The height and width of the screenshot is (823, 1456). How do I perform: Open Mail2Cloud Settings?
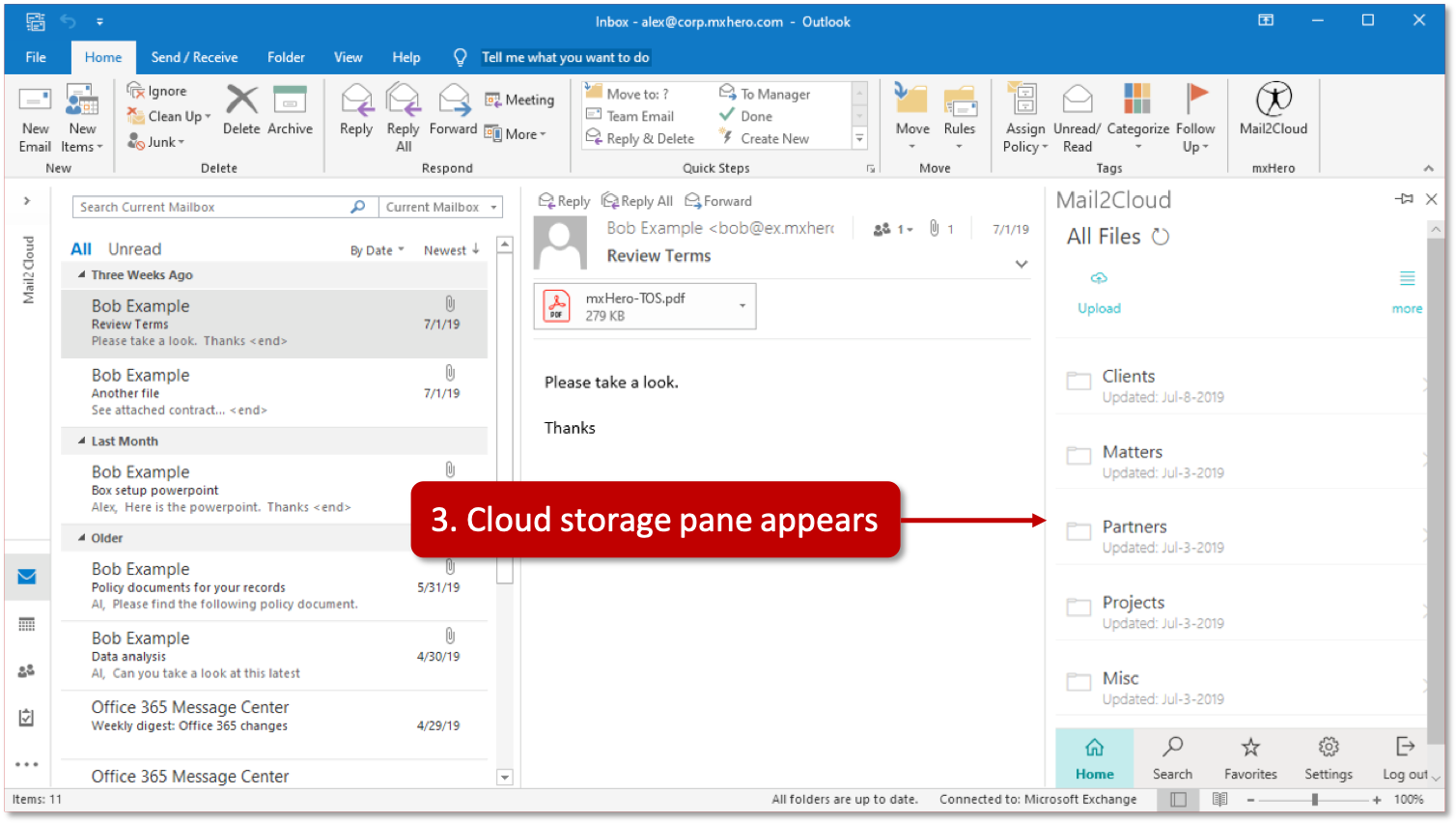click(1329, 758)
